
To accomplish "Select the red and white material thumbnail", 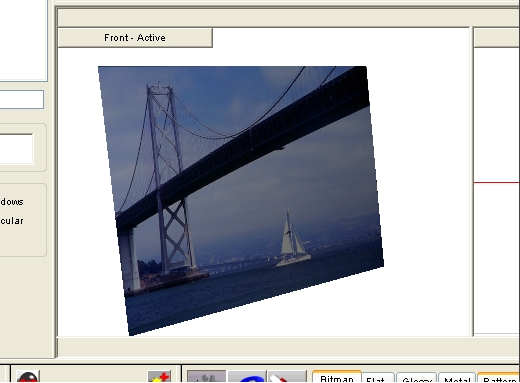I will (x=287, y=377).
